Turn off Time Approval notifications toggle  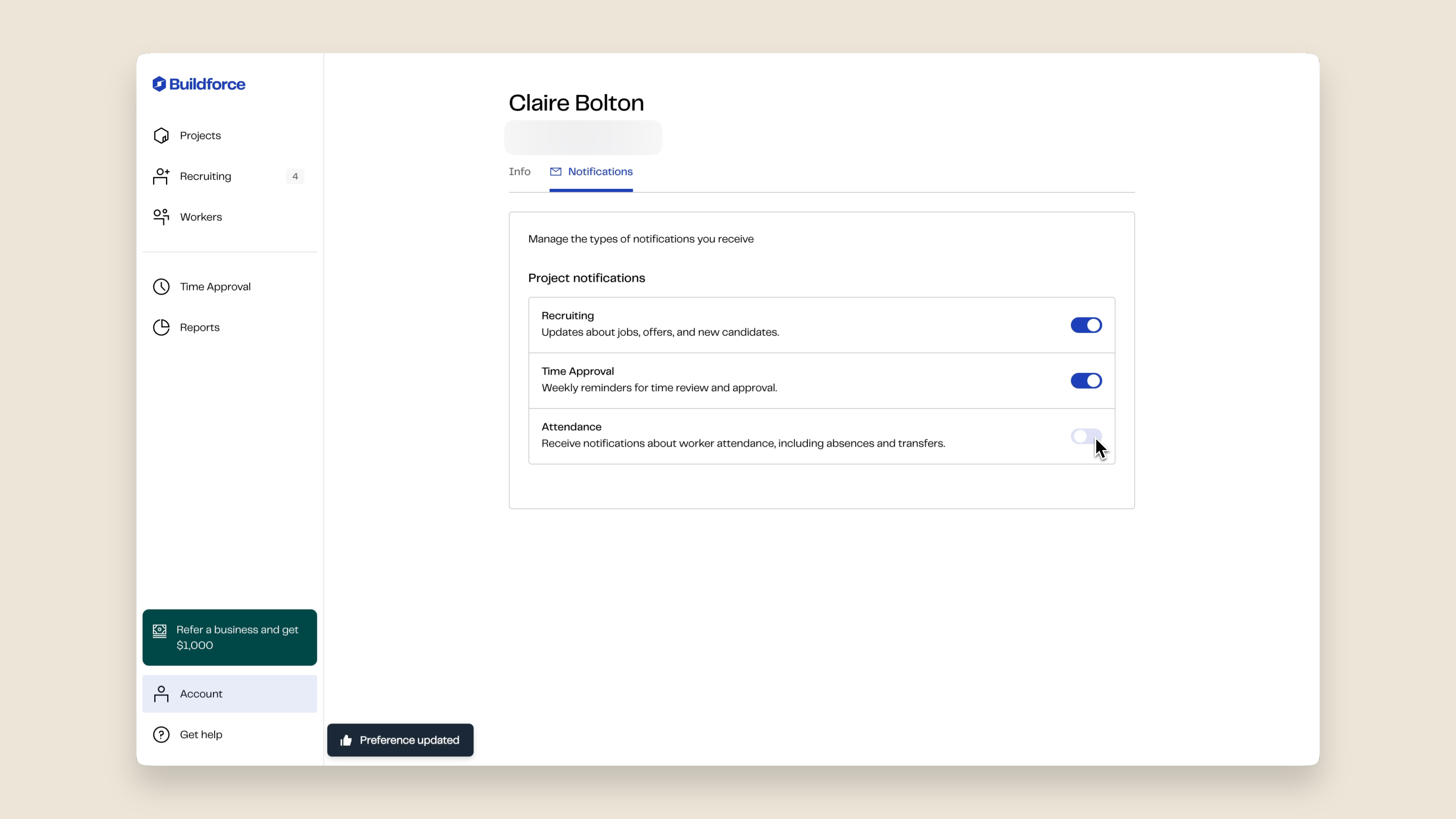(1086, 381)
